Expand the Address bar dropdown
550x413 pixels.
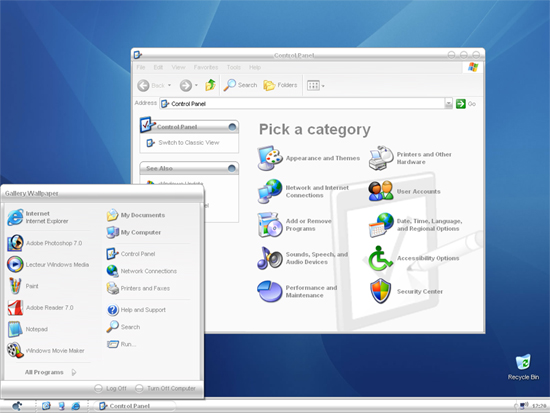pos(448,104)
